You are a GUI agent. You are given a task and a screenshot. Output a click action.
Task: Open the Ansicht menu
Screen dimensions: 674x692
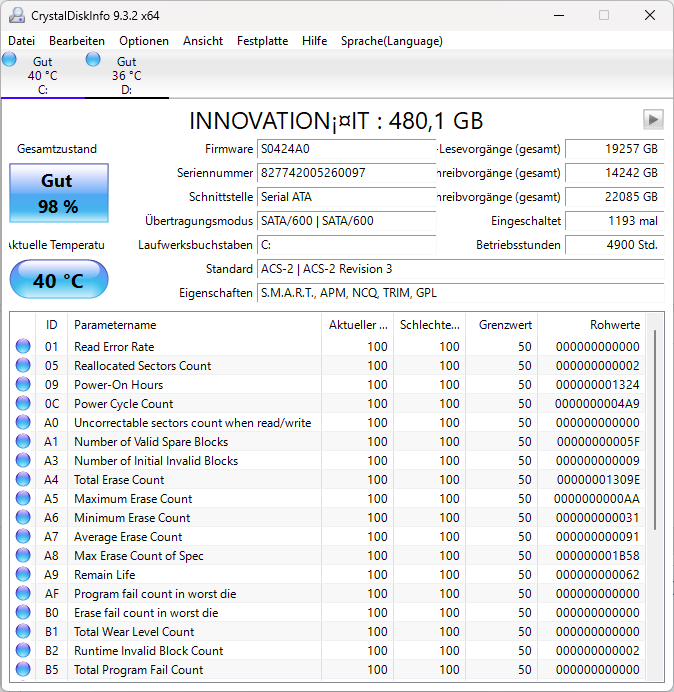203,41
